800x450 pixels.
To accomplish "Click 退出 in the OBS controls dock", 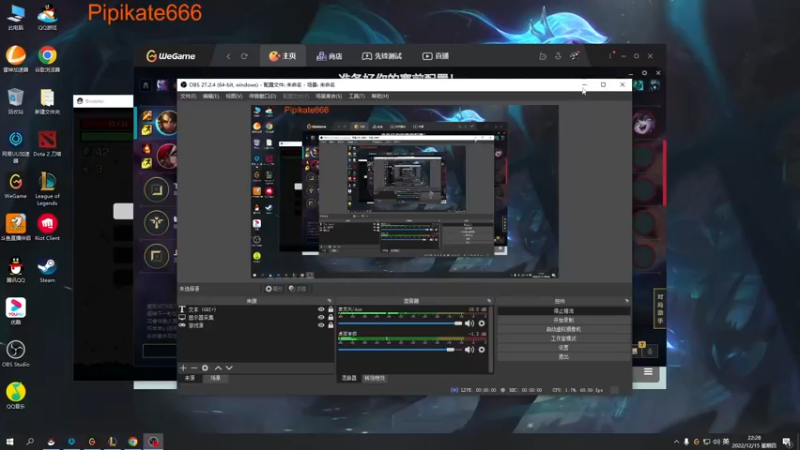I will [x=563, y=357].
